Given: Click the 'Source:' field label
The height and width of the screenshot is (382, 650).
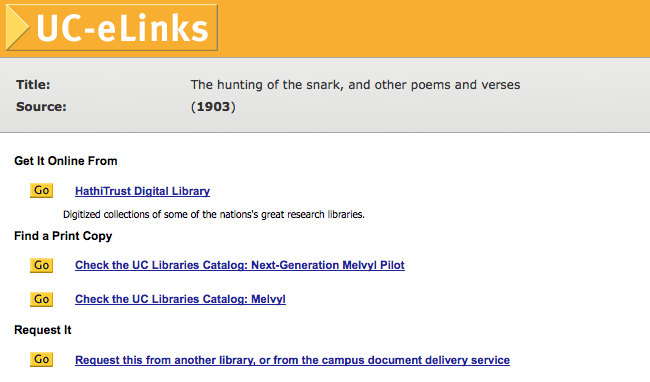Looking at the screenshot, I should [41, 107].
